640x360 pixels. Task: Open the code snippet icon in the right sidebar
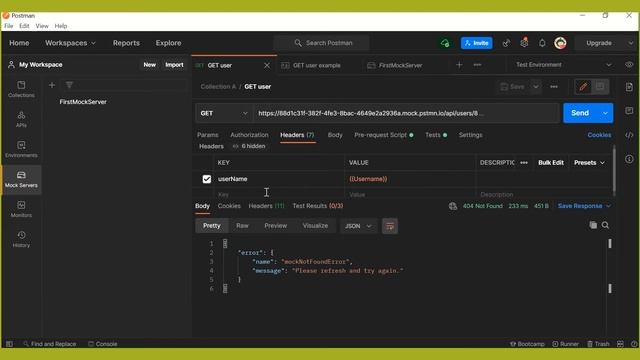coord(629,135)
